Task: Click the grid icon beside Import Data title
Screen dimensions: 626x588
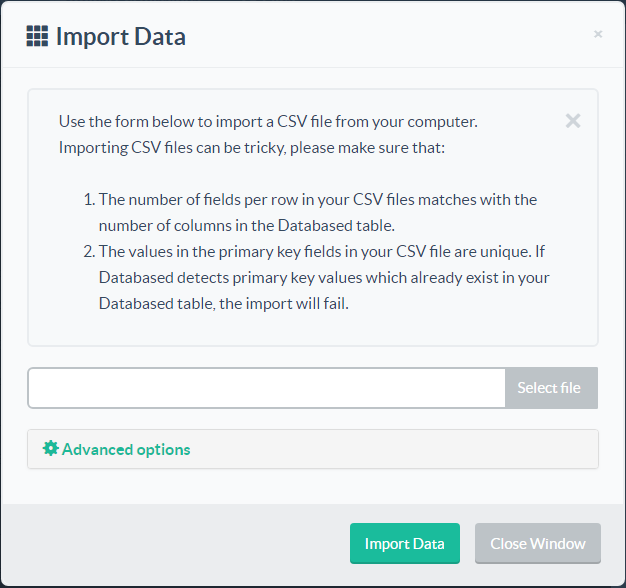Action: [x=37, y=36]
